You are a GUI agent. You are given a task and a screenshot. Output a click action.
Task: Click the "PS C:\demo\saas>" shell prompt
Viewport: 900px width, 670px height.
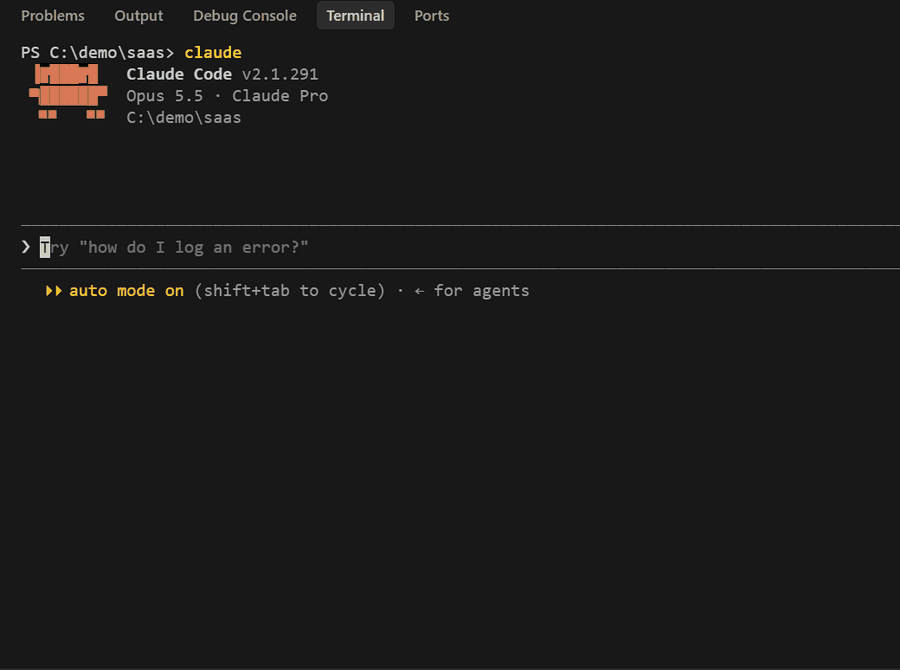click(98, 52)
